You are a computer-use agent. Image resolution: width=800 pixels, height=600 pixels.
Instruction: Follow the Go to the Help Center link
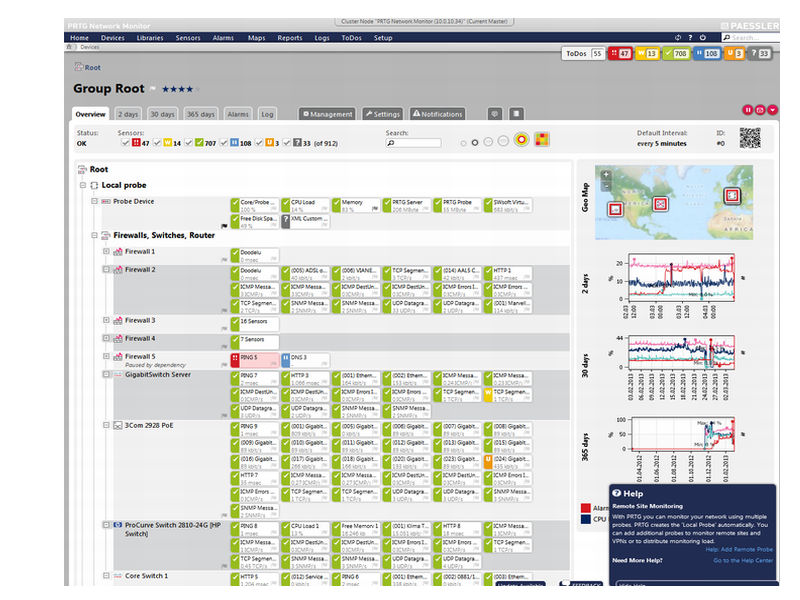[x=743, y=560]
